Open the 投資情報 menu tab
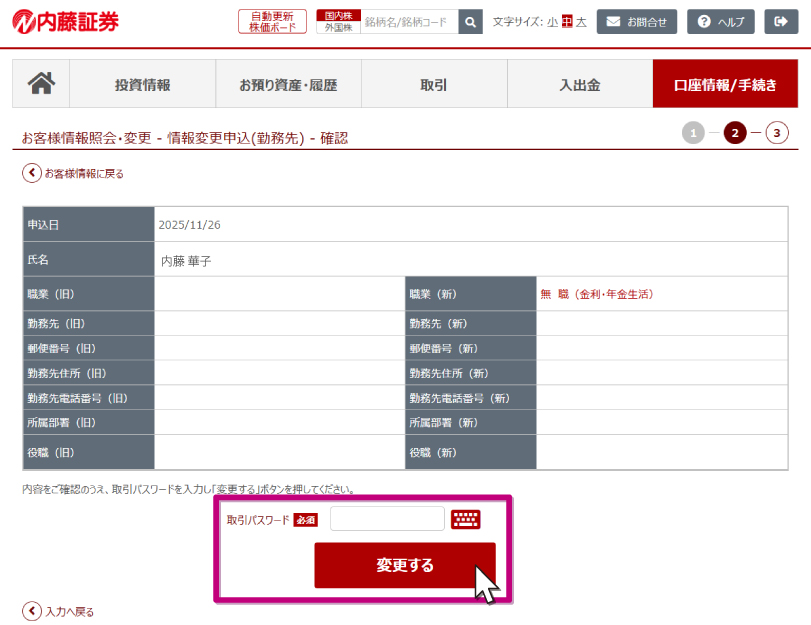811x625 pixels. coord(142,84)
